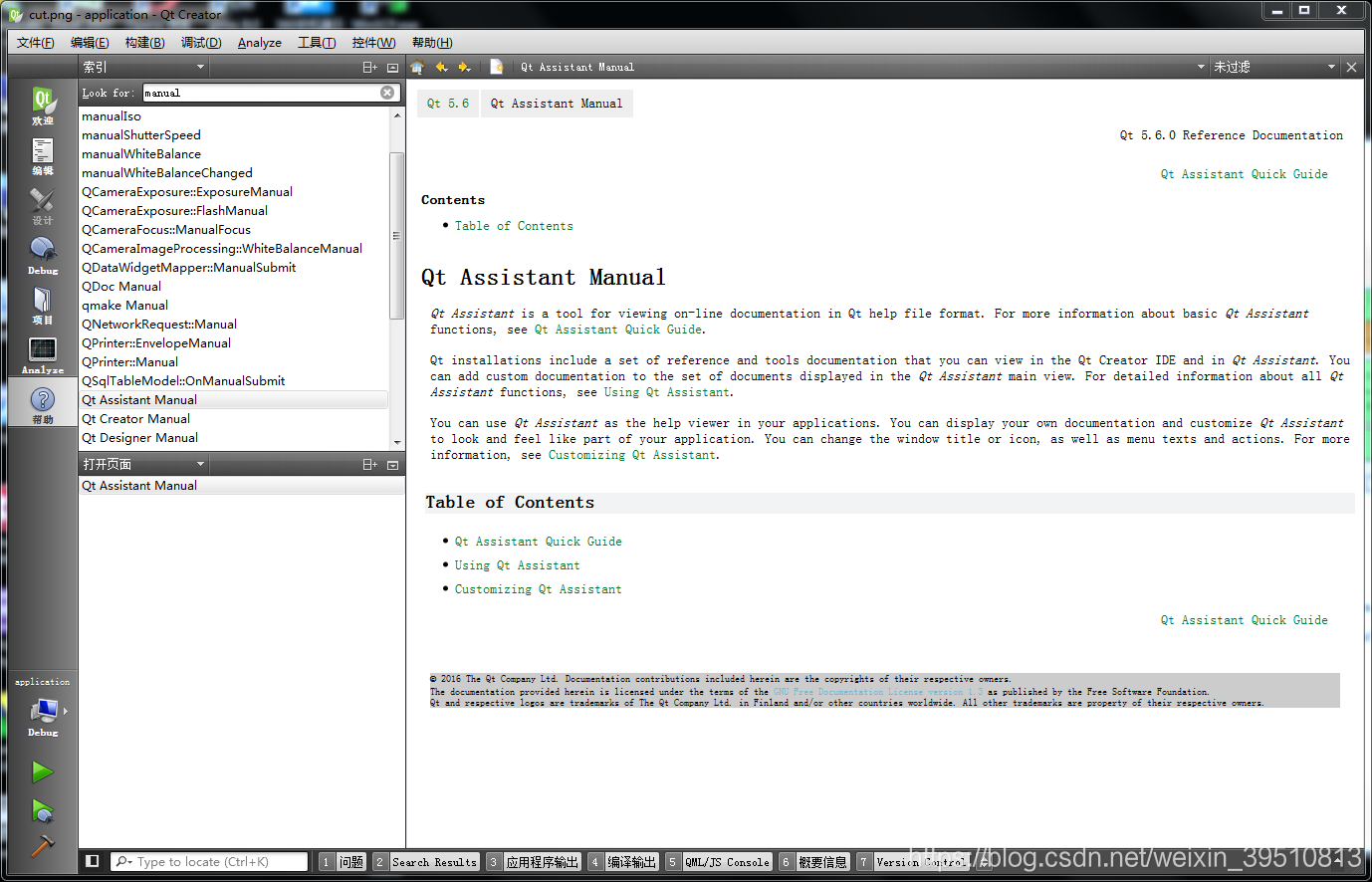Open the 帮助(H) menu

tap(432, 42)
